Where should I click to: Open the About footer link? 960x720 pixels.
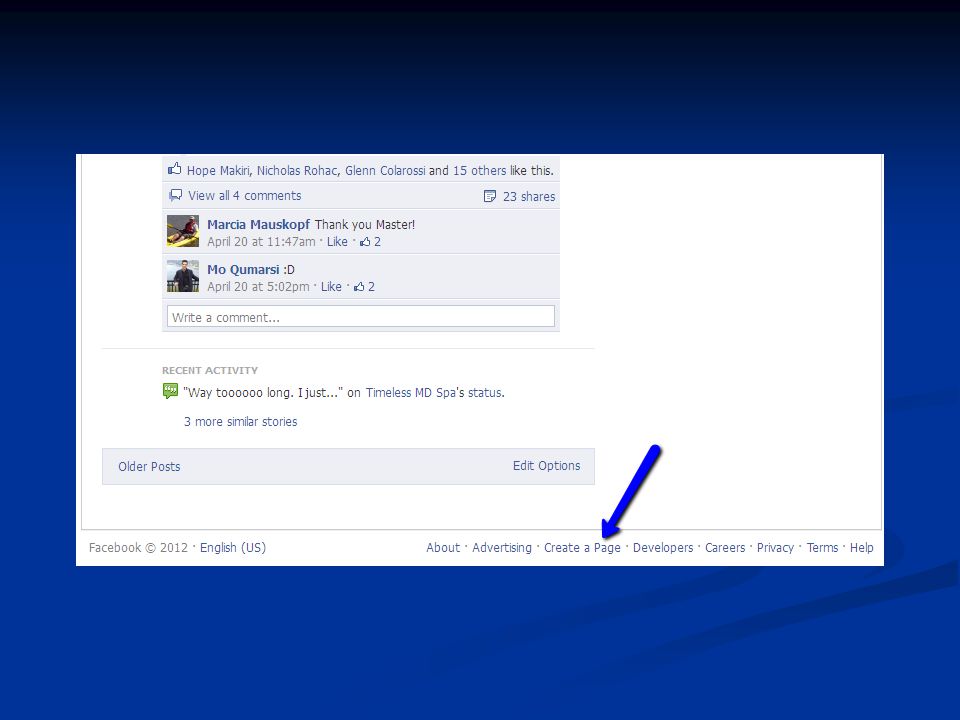443,547
